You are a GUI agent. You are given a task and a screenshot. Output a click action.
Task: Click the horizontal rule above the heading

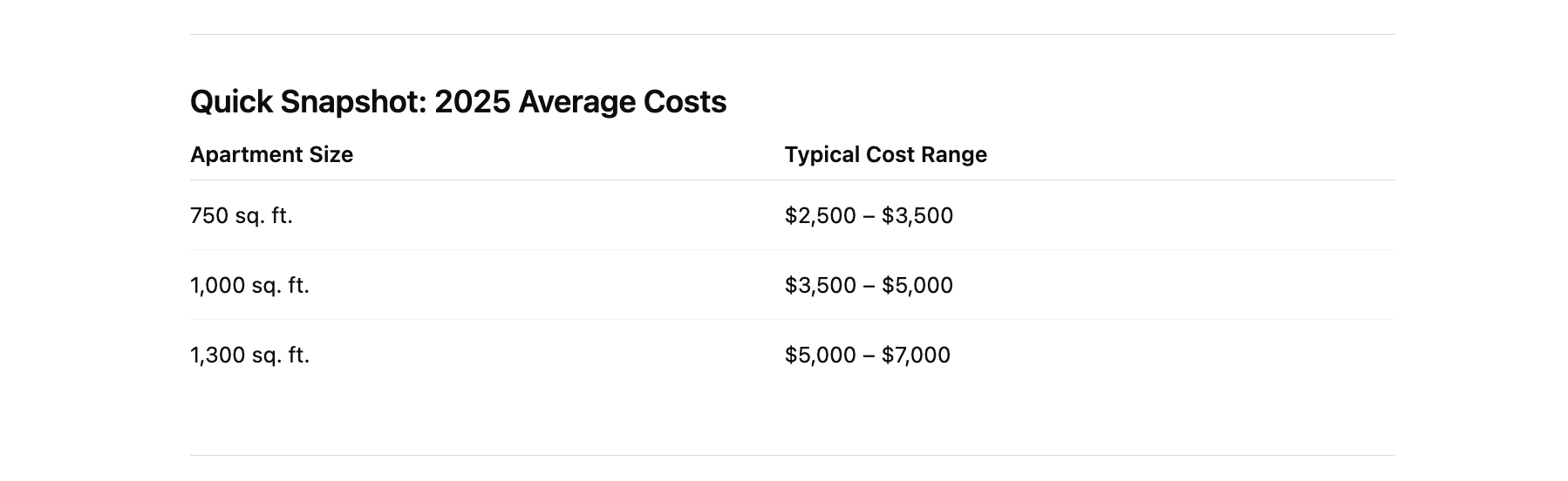[x=792, y=35]
